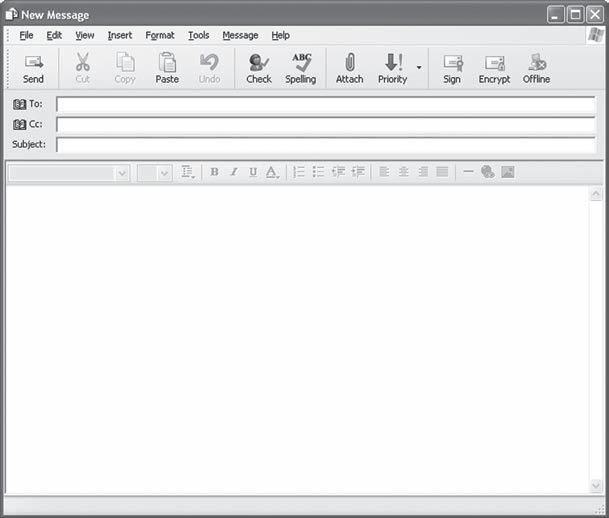
Task: Click the Offline toolbar icon
Action: coord(537,62)
